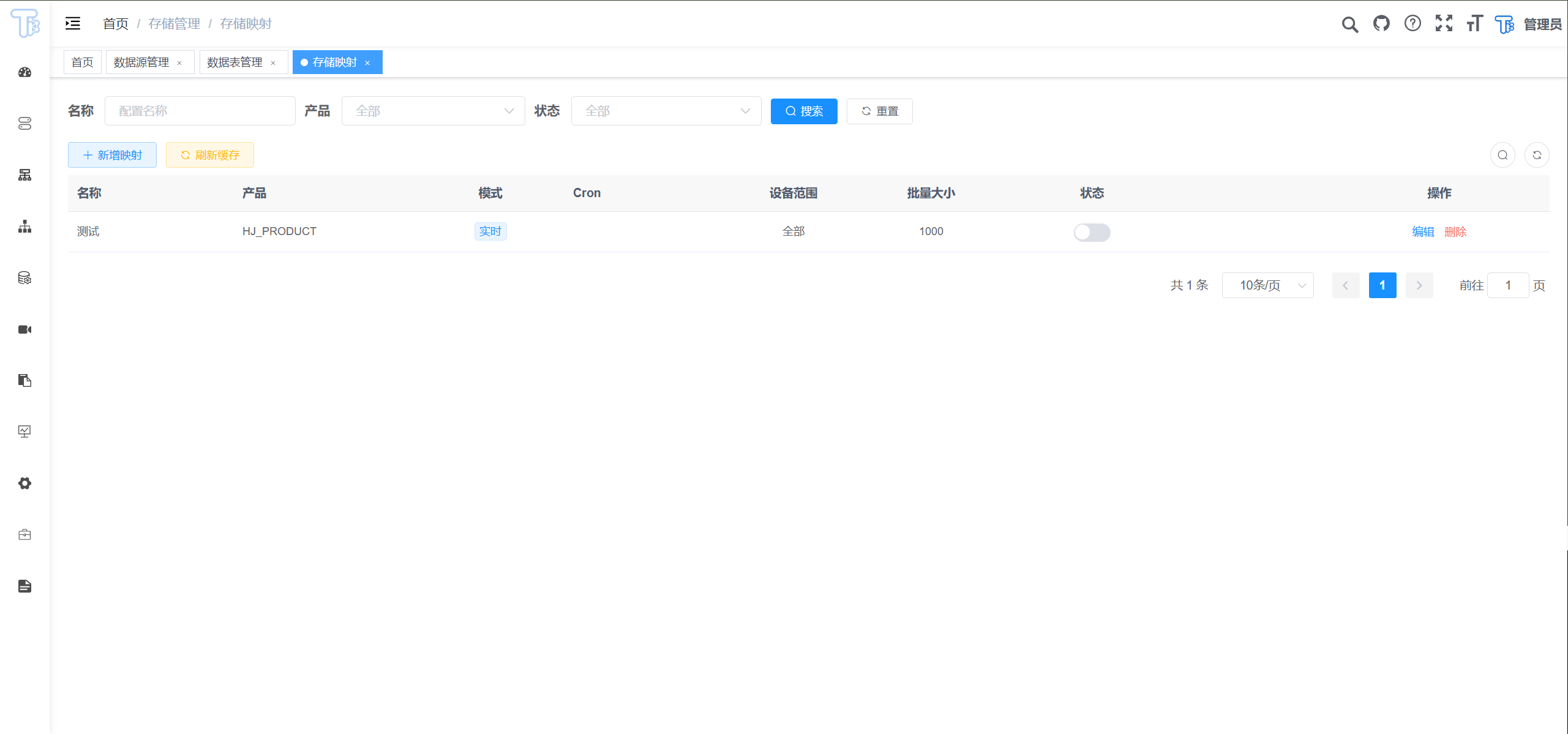The height and width of the screenshot is (734, 1568).
Task: Open the 10条/页 page size dropdown
Action: tap(1267, 285)
